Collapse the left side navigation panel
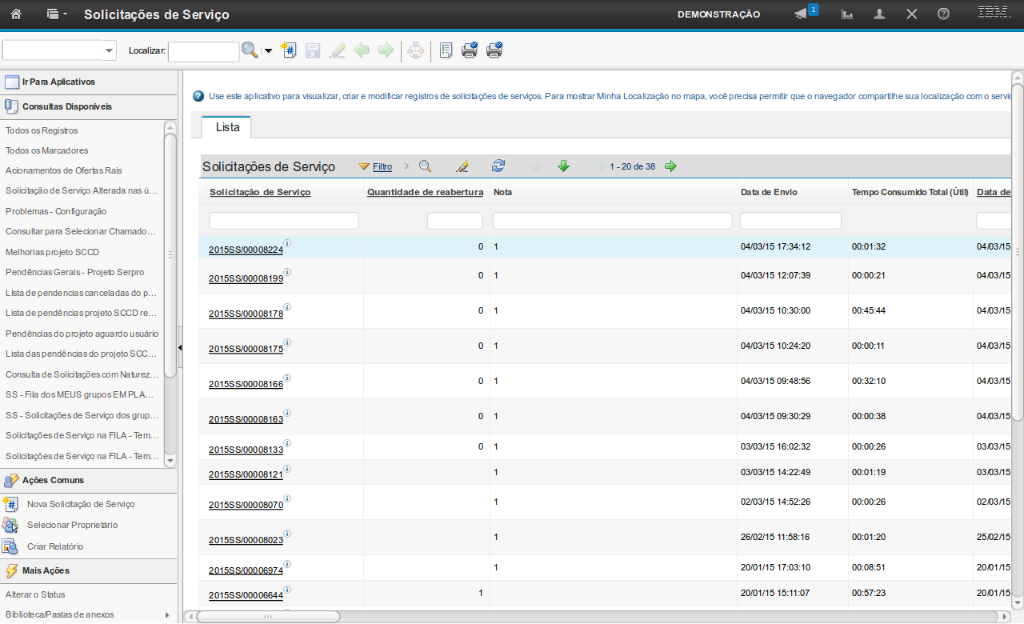1024x624 pixels. (x=180, y=347)
